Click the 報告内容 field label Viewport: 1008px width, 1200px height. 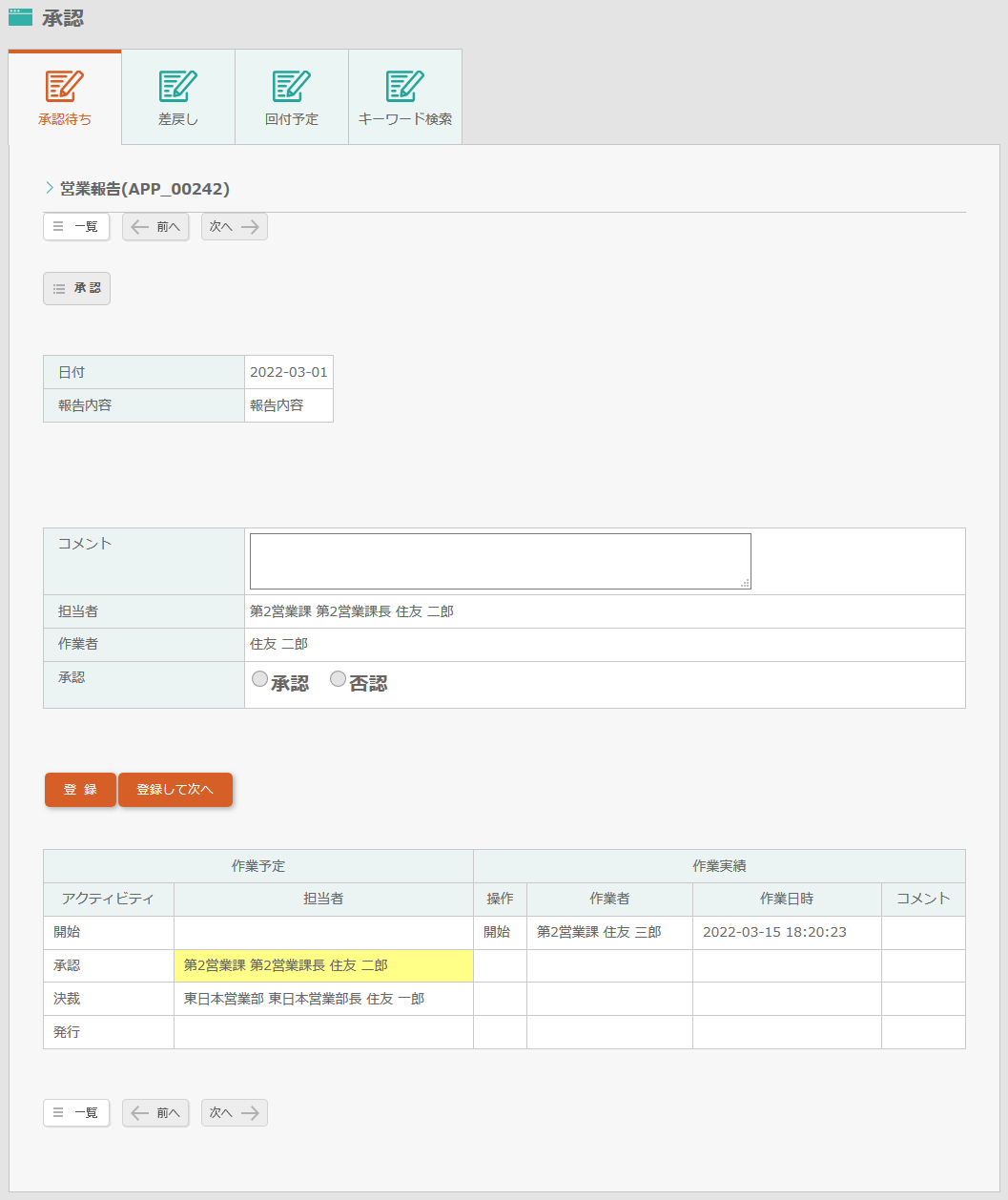[85, 405]
